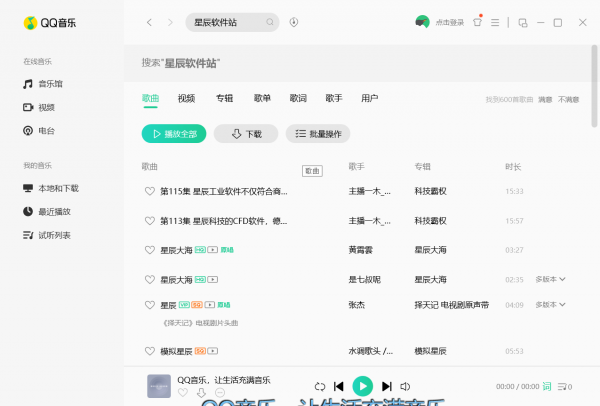Open the listen-to-identify music icon
The image size is (600, 406).
293,22
